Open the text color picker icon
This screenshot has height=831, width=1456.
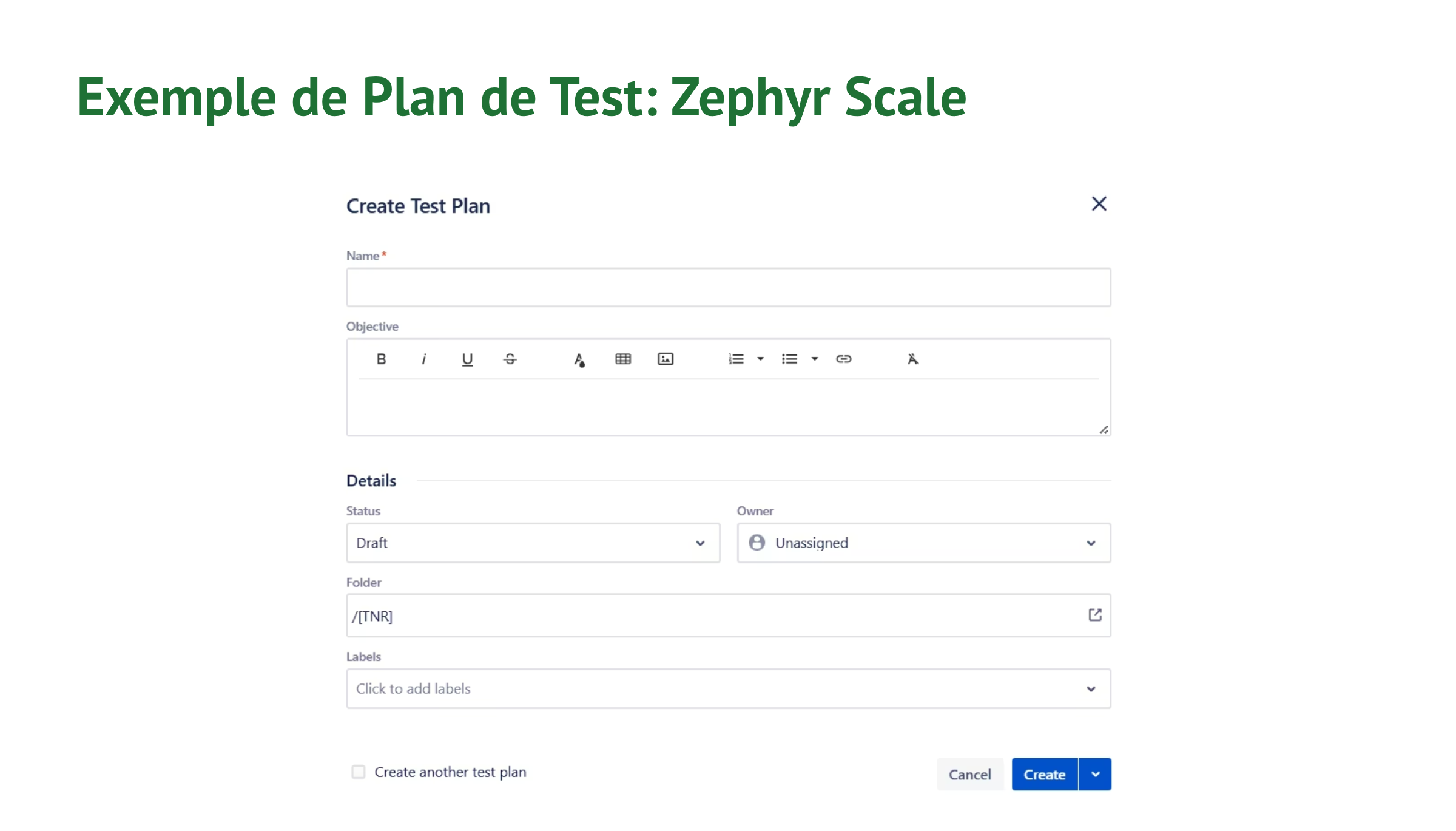[x=579, y=360]
